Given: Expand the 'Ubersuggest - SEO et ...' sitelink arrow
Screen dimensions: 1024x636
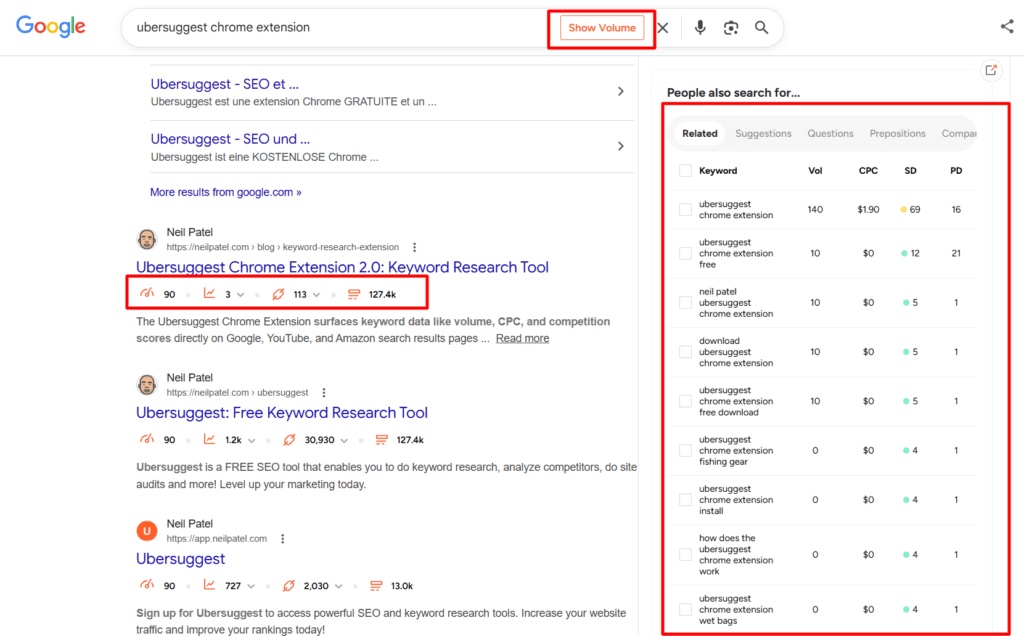Looking at the screenshot, I should [620, 91].
